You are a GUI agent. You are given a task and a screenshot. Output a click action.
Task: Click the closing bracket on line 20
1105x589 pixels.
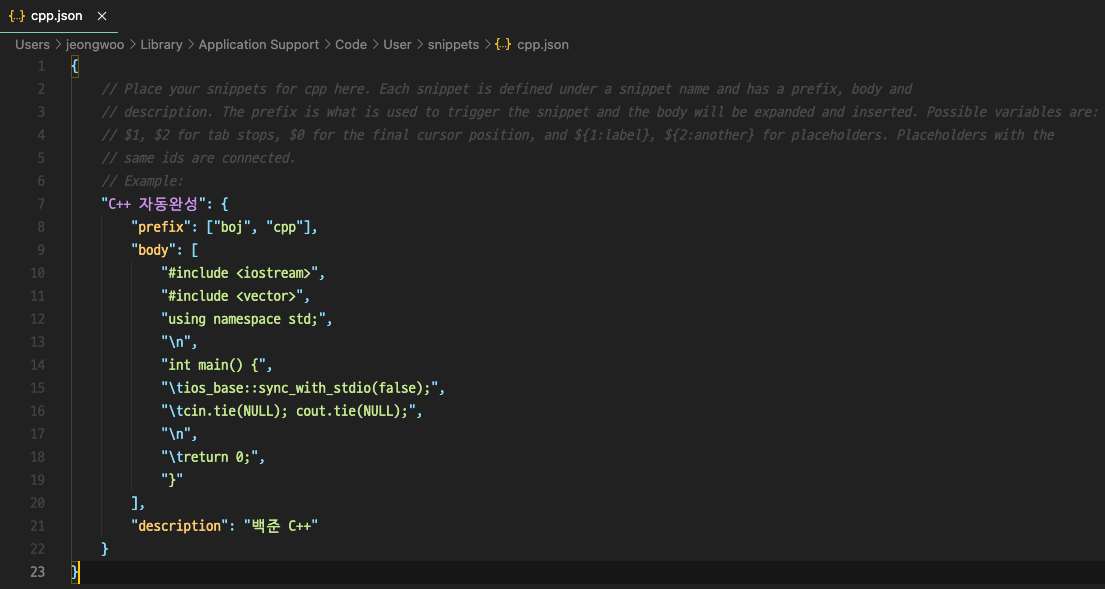[x=135, y=503]
